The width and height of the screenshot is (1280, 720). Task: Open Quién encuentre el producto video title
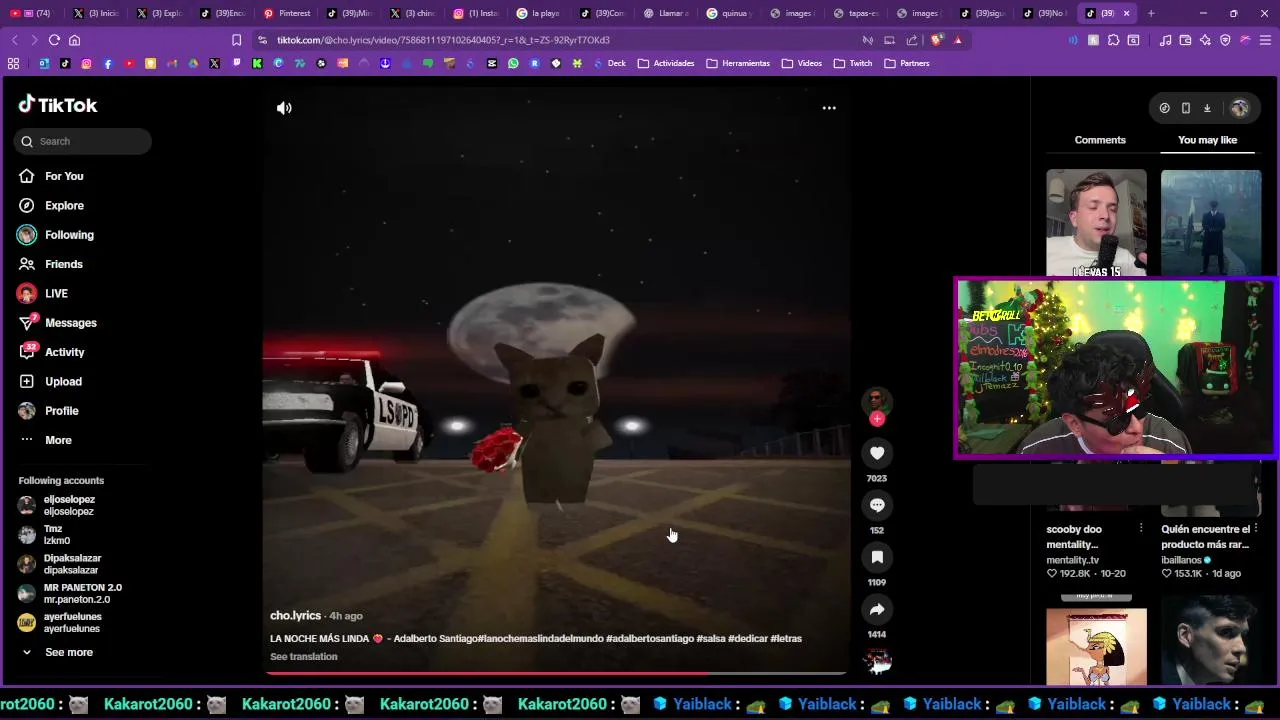[1206, 537]
